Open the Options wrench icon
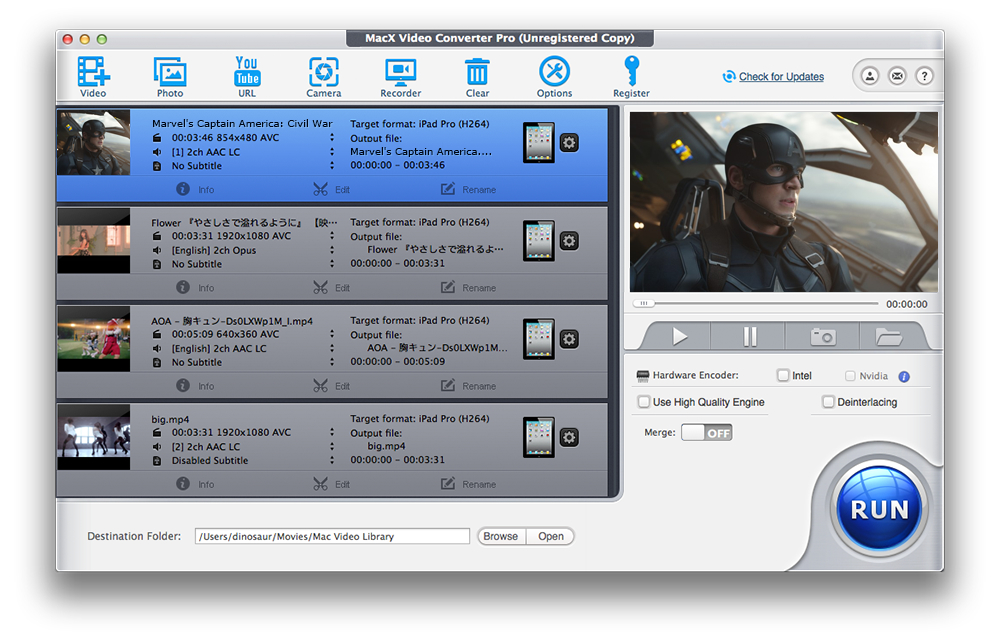The image size is (1000, 639). click(x=554, y=77)
